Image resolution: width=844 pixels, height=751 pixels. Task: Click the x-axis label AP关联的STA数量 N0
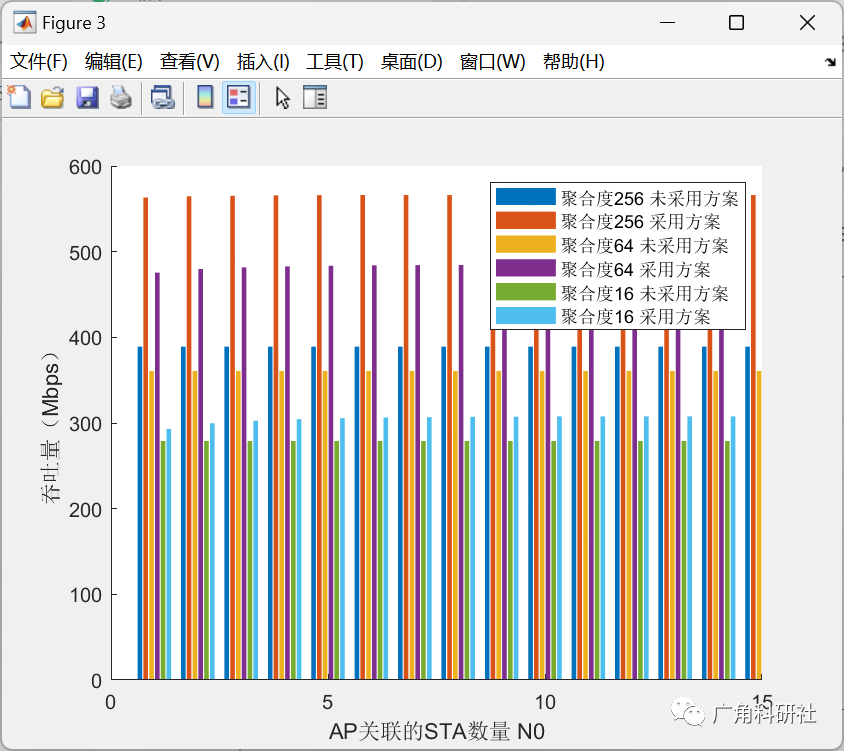tap(437, 731)
